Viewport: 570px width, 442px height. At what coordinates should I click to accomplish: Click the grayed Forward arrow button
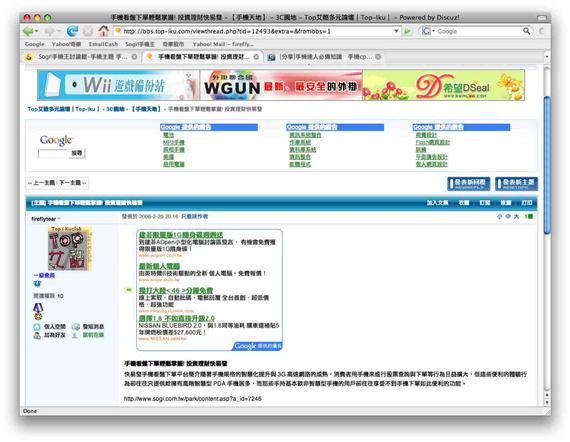click(49, 31)
